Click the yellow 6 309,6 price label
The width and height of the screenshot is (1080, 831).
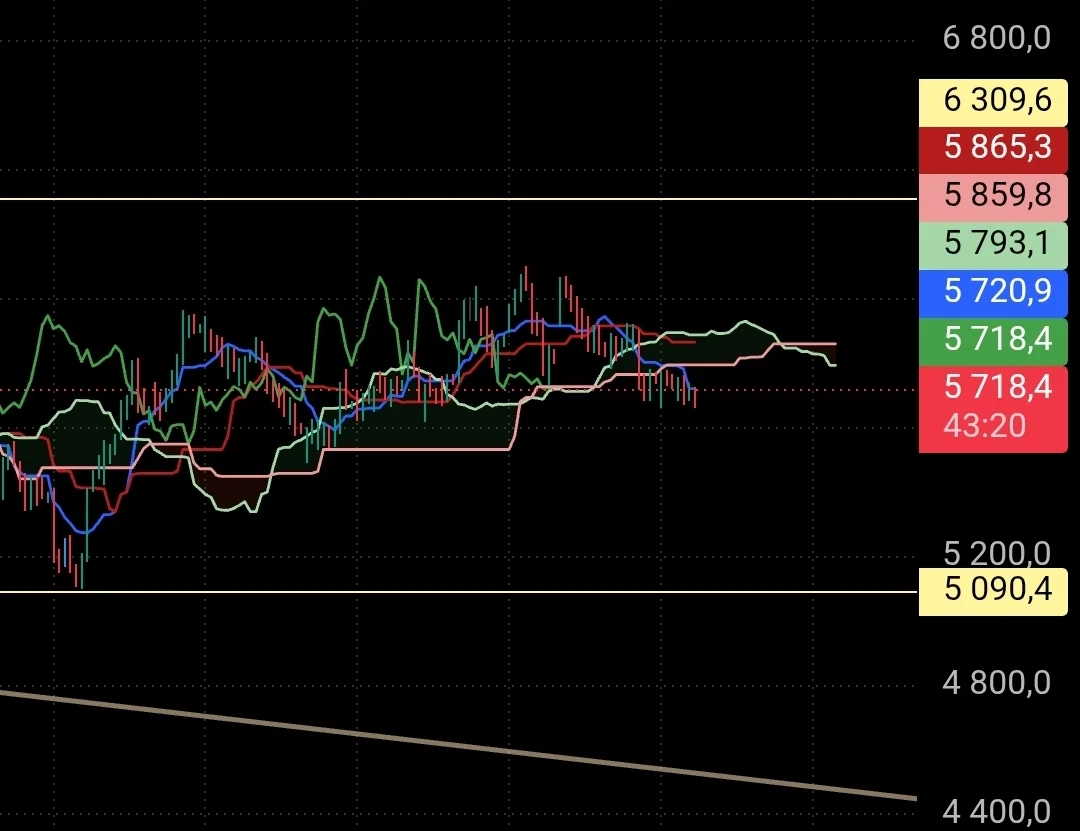click(x=993, y=102)
